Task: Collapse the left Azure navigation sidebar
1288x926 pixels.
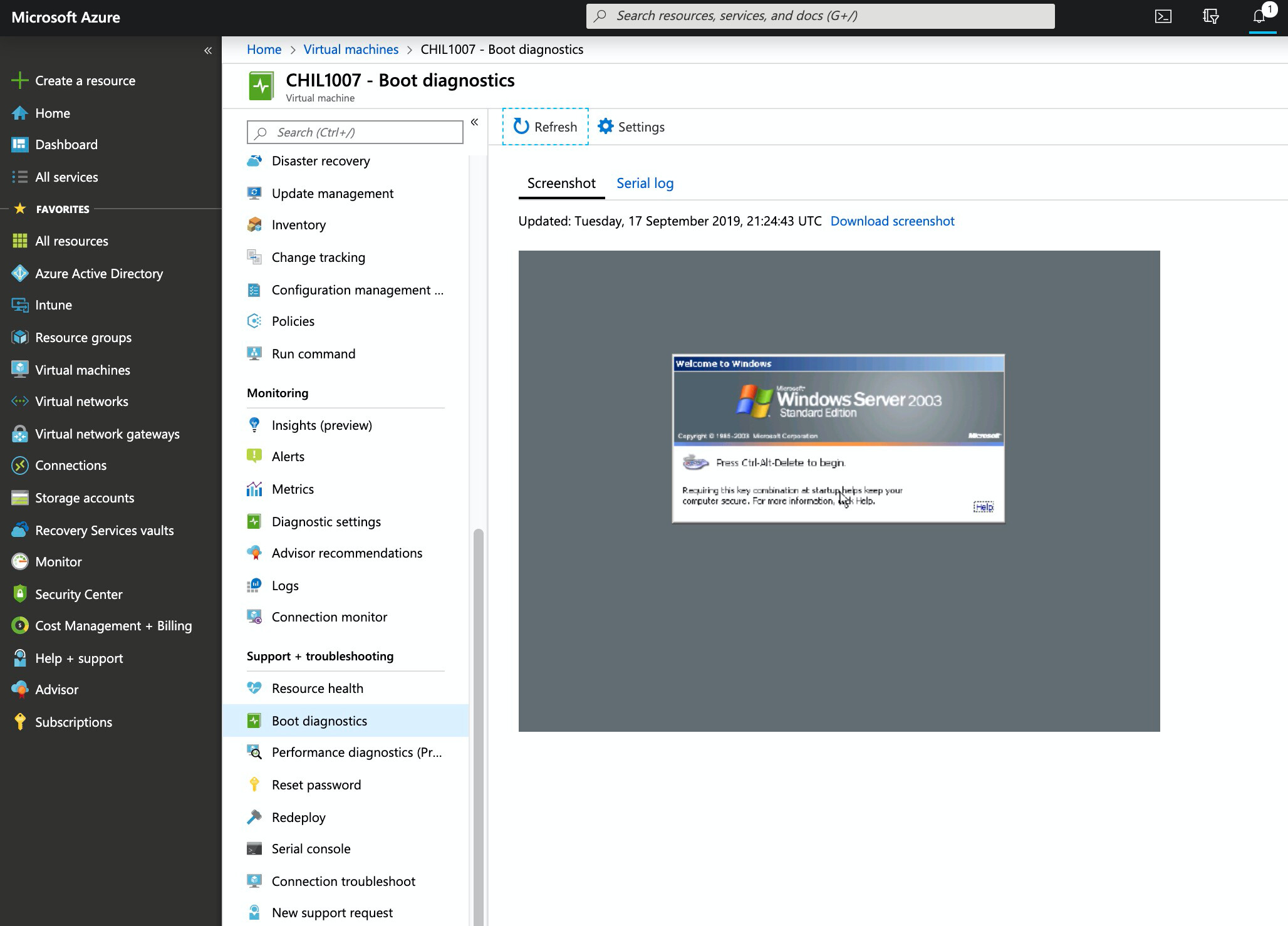Action: pyautogui.click(x=207, y=50)
